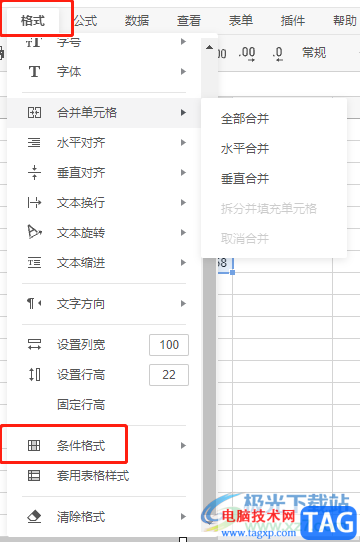The image size is (360, 542).
Task: Expand the 条件格式 submenu arrow
Action: (x=183, y=446)
